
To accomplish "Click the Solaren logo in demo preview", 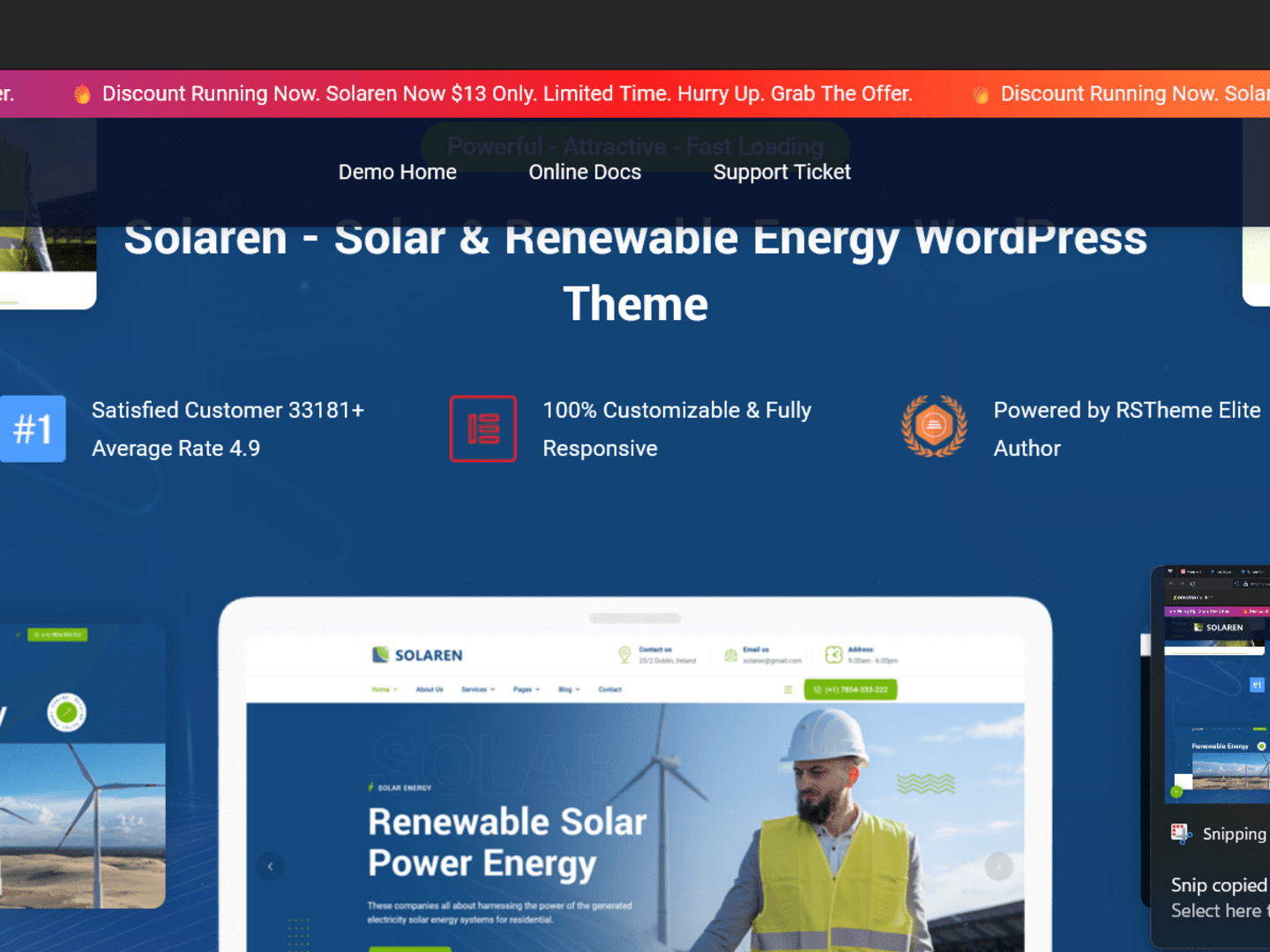I will tap(417, 655).
